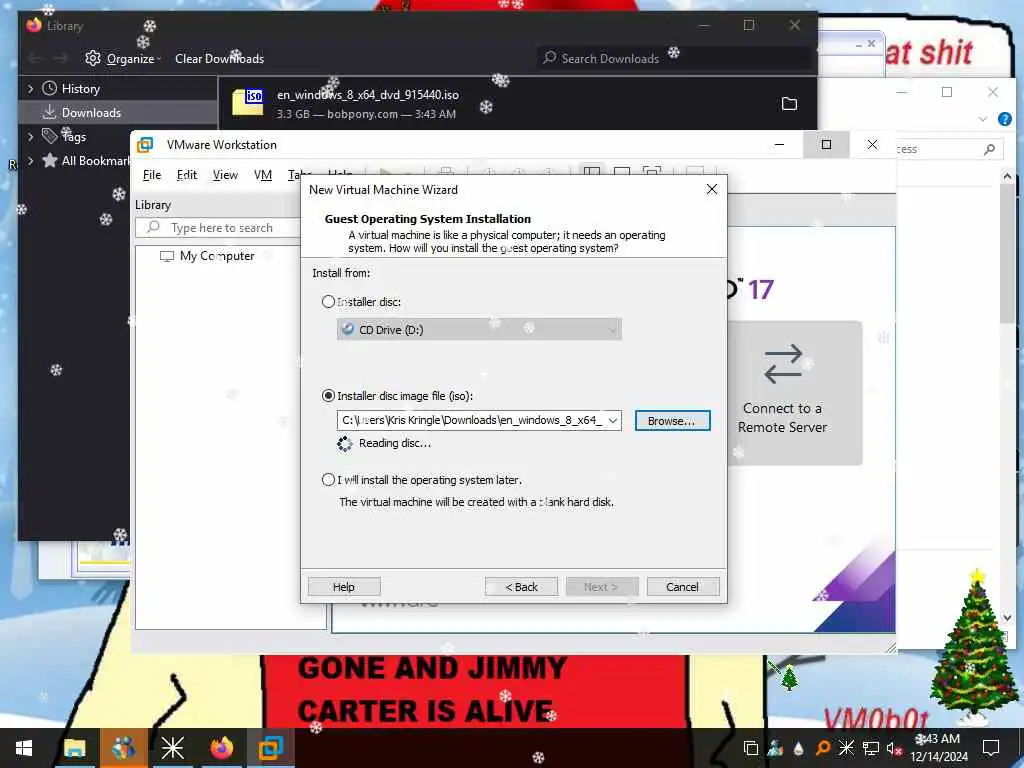Select My Computer in VMware library tree
Image resolution: width=1024 pixels, height=768 pixels.
click(x=217, y=256)
